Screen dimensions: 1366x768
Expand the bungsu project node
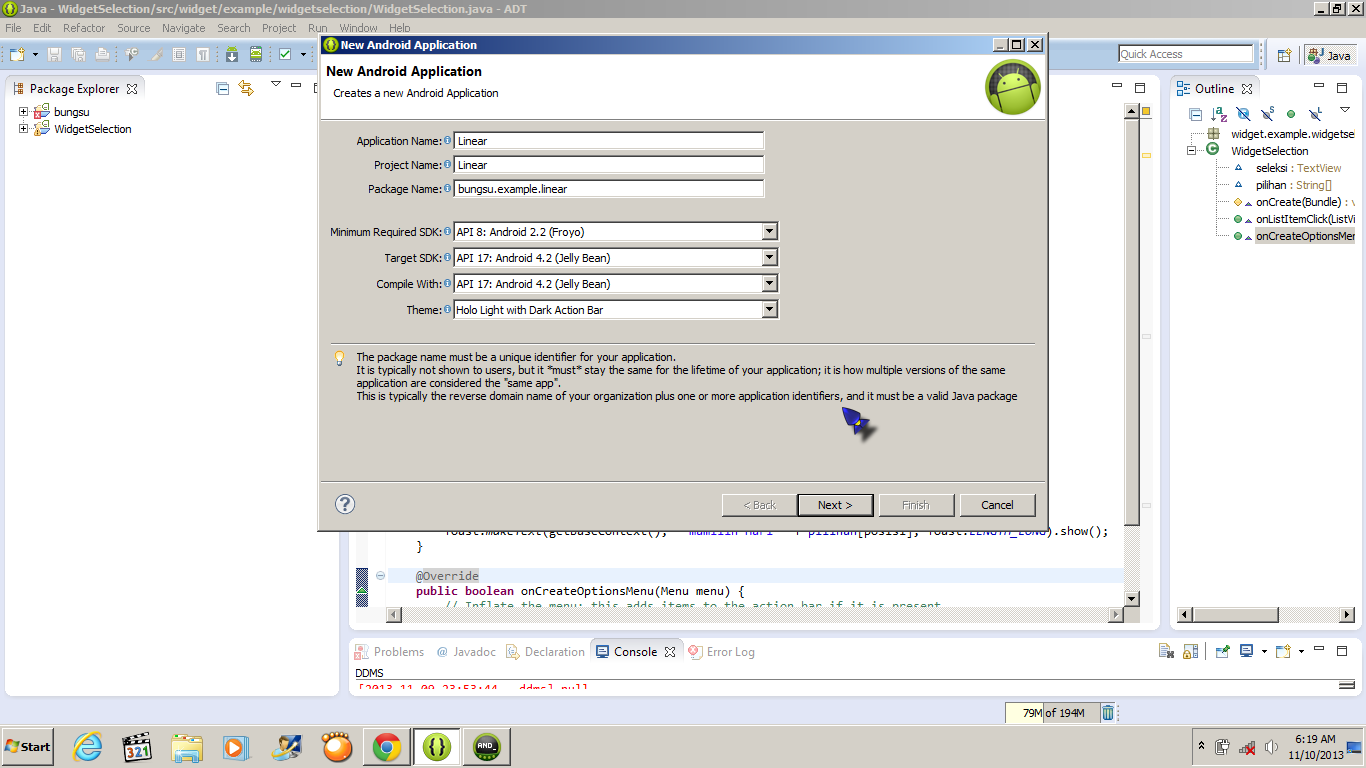coord(23,112)
